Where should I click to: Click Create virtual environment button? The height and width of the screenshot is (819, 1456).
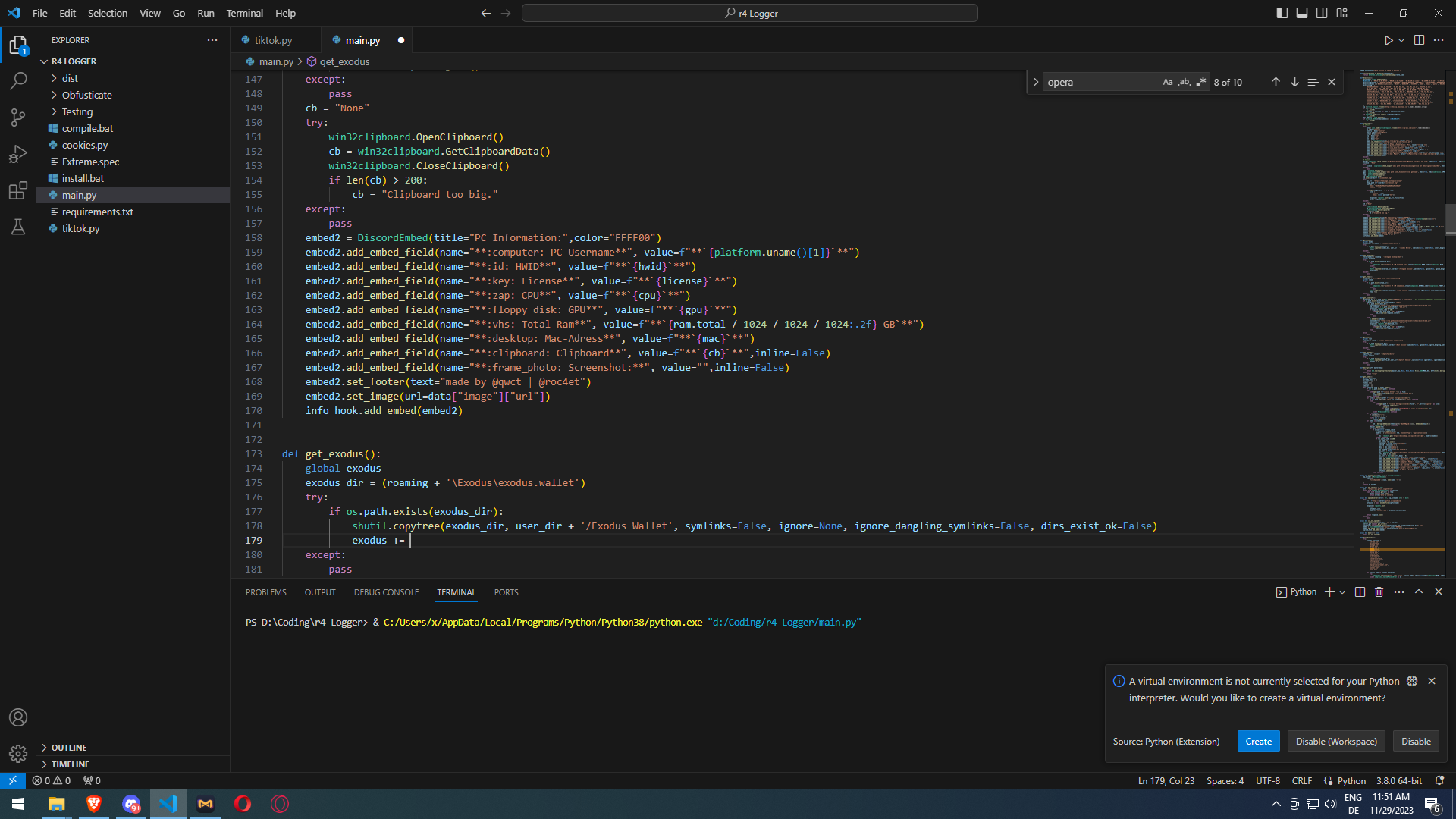[x=1258, y=742]
